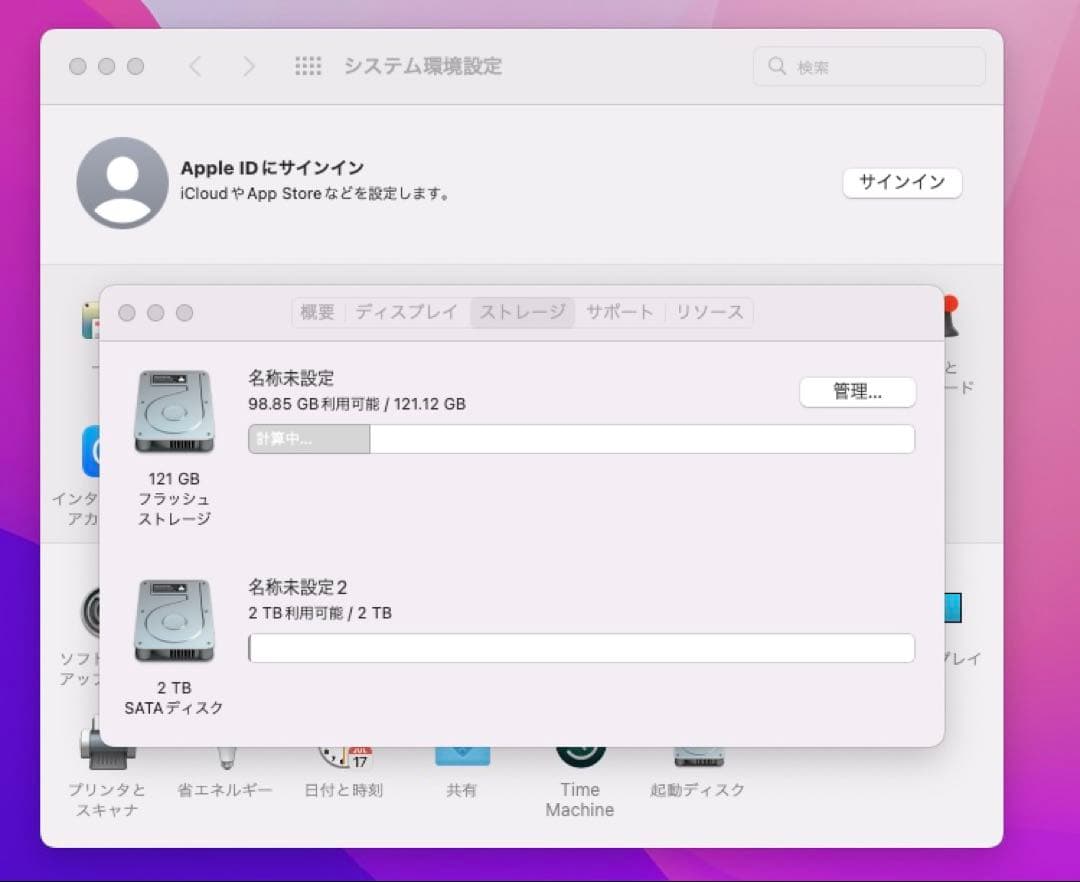The width and height of the screenshot is (1080, 882).
Task: Click the search field in System Preferences
Action: [x=866, y=66]
